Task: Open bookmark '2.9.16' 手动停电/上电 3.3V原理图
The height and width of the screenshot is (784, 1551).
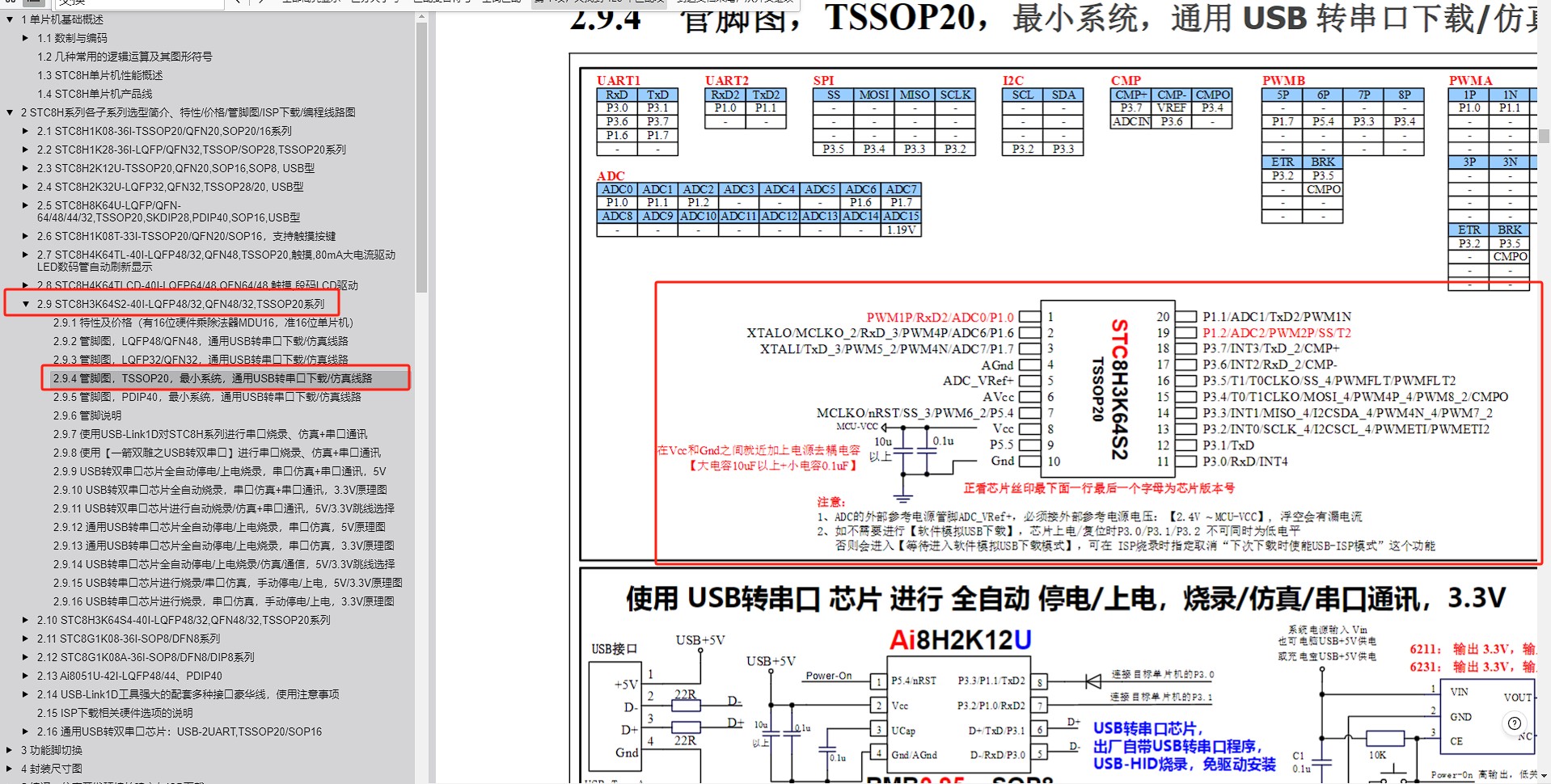Action: tap(224, 601)
